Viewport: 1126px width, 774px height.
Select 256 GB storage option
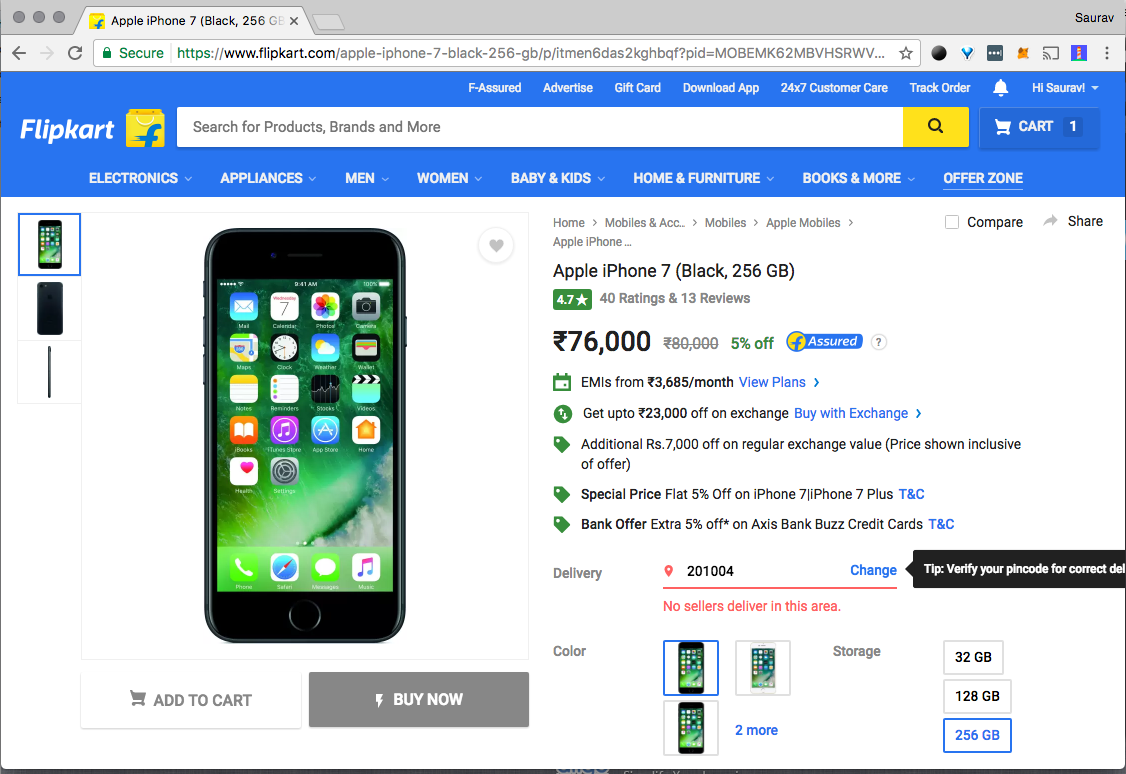977,735
